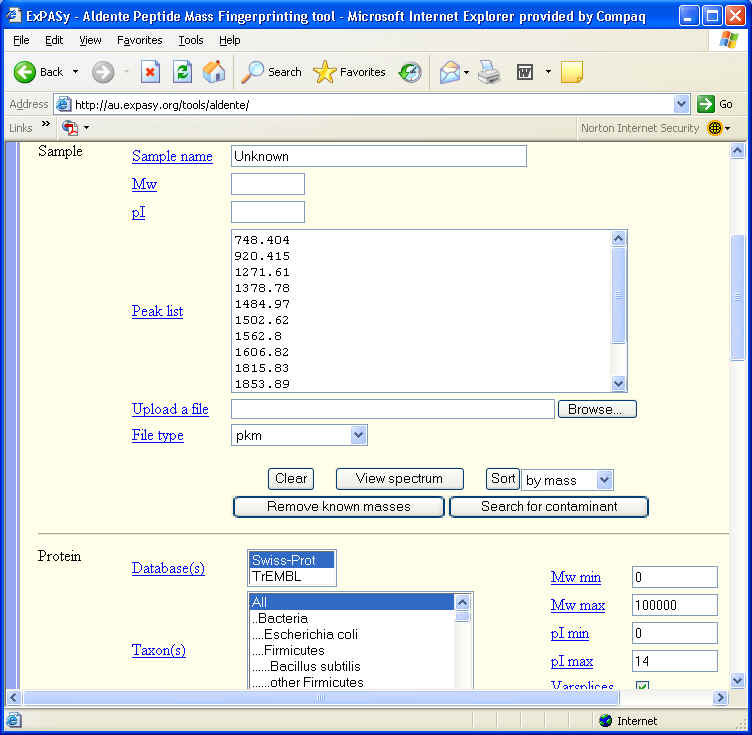Select TrEMBL in database list
Viewport: 752px width, 735px height.
click(292, 576)
